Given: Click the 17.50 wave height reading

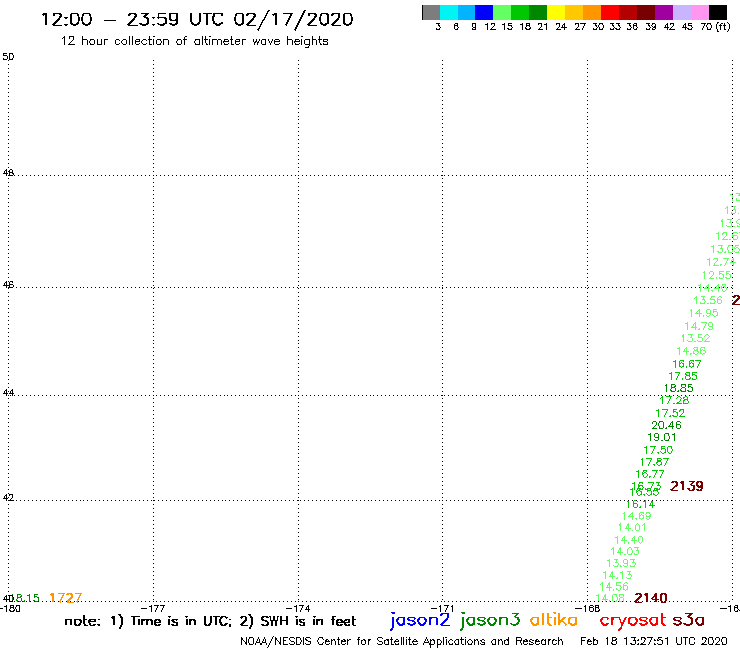Looking at the screenshot, I should click(x=658, y=450).
